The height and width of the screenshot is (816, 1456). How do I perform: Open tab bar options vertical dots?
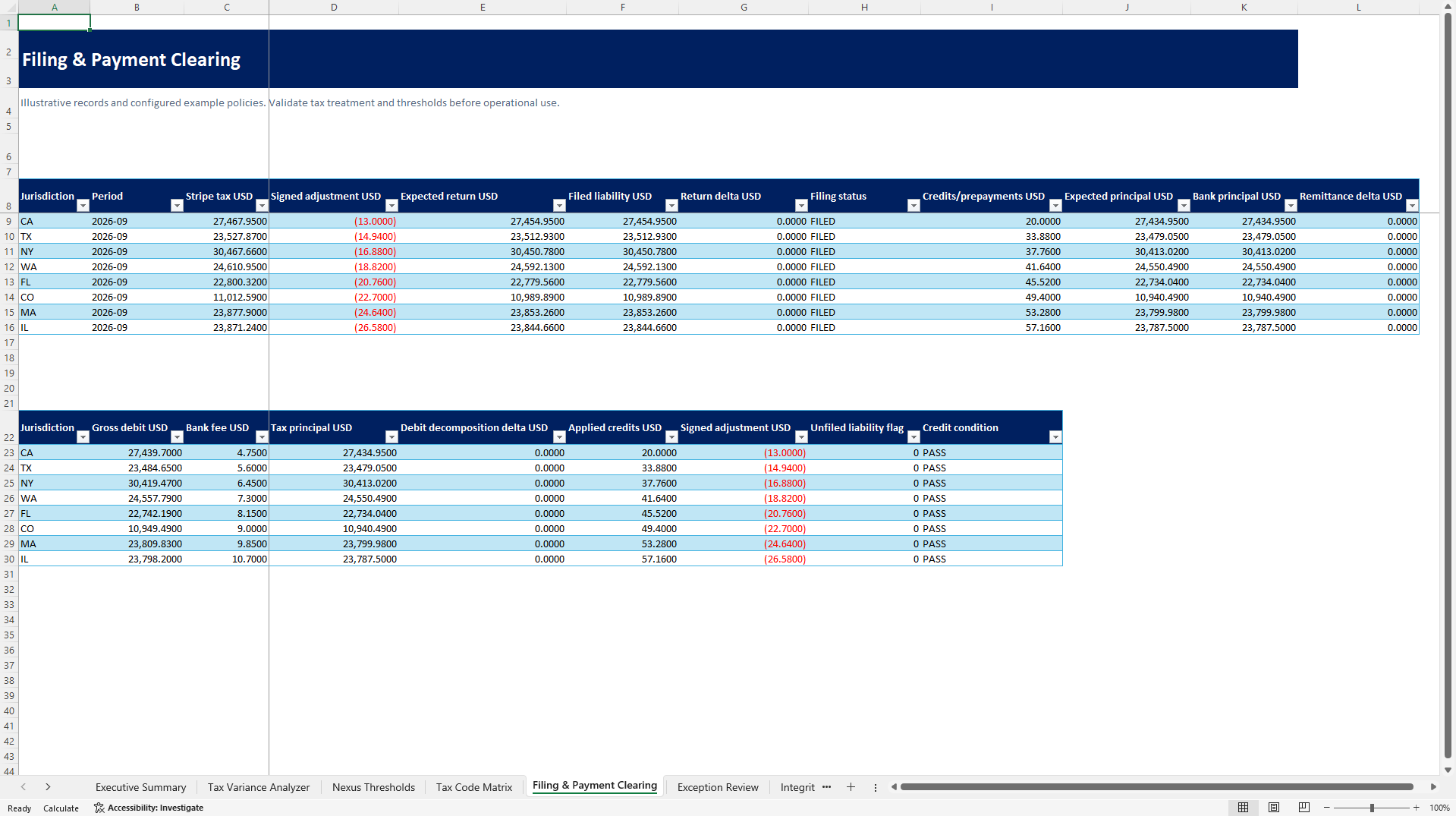coord(875,787)
